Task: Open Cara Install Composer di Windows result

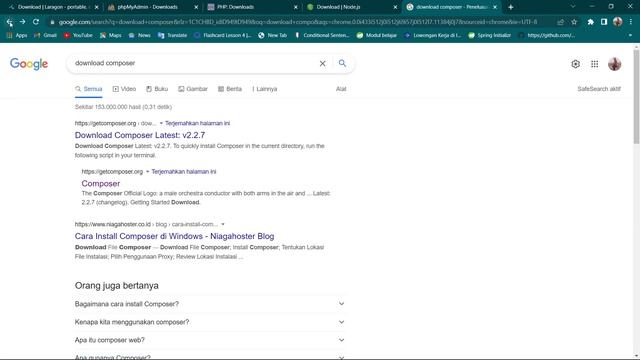Action: pos(174,236)
